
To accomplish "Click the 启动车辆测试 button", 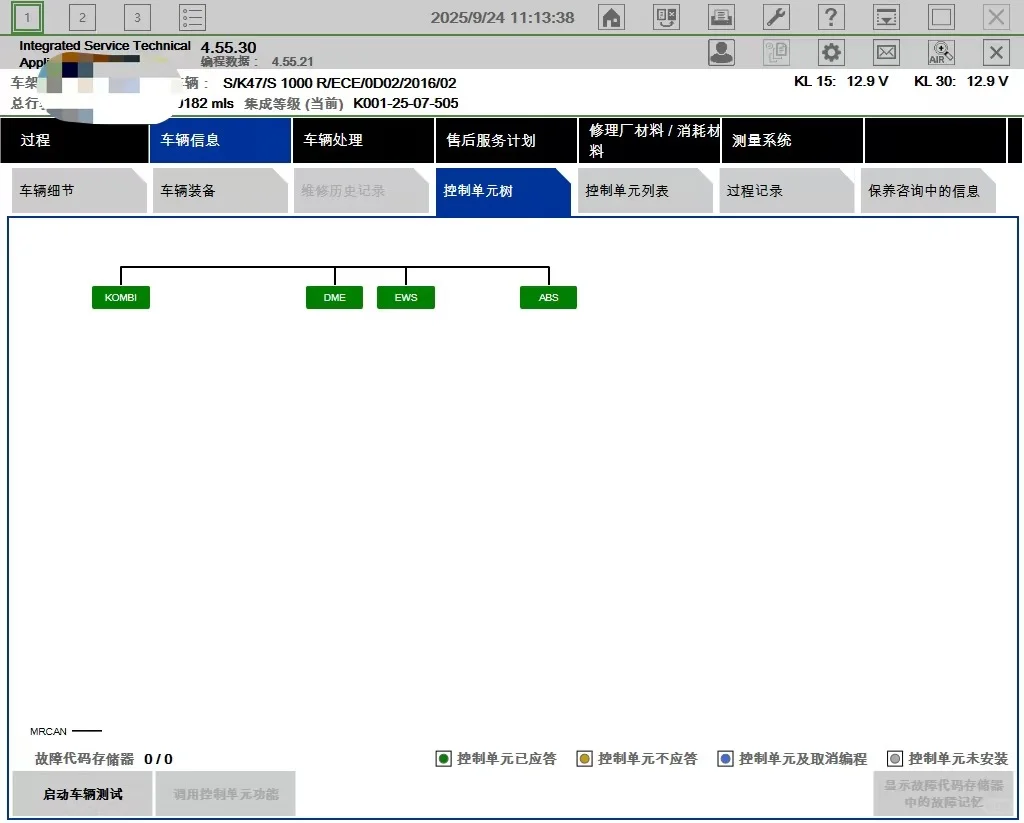I will pyautogui.click(x=82, y=794).
